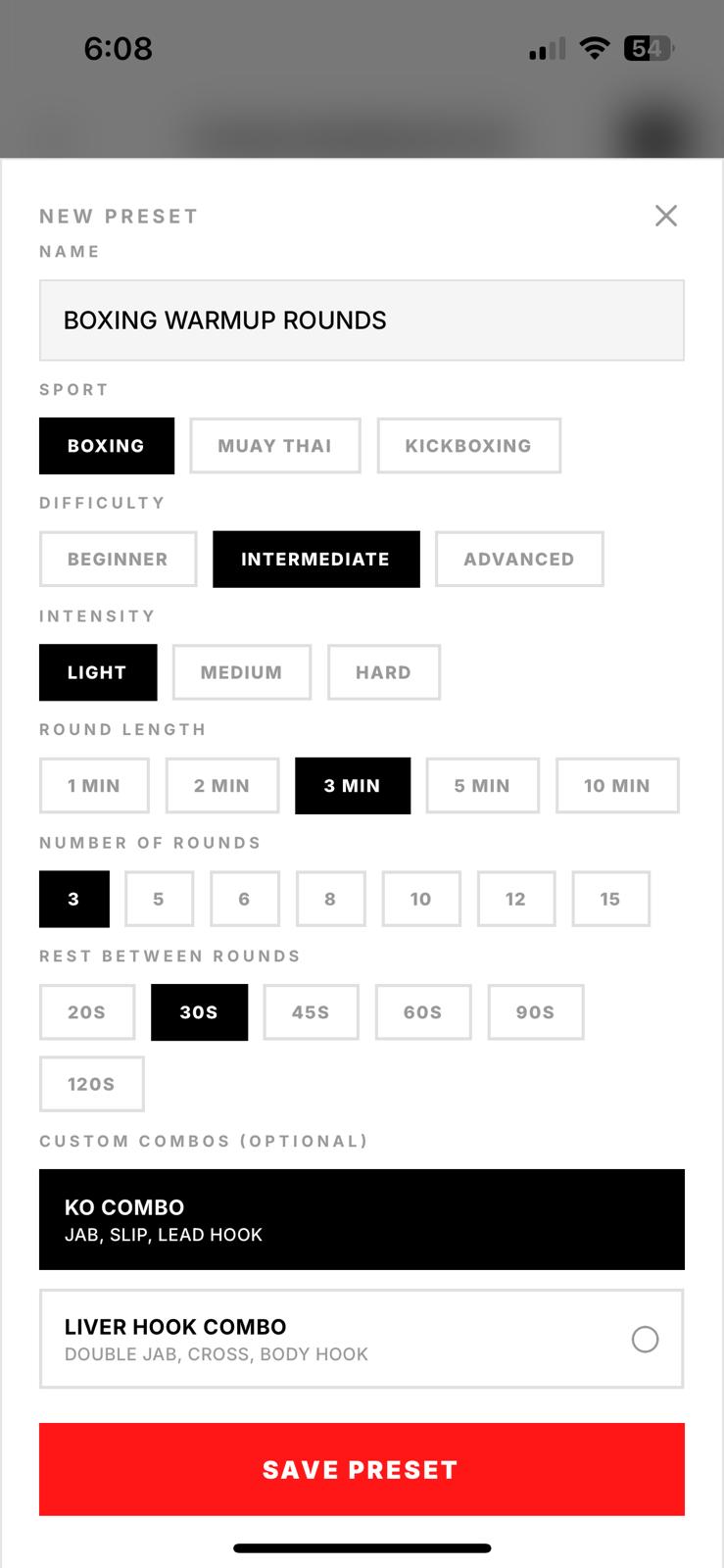The width and height of the screenshot is (724, 1568).
Task: Set number of rounds to 12
Action: tap(515, 899)
